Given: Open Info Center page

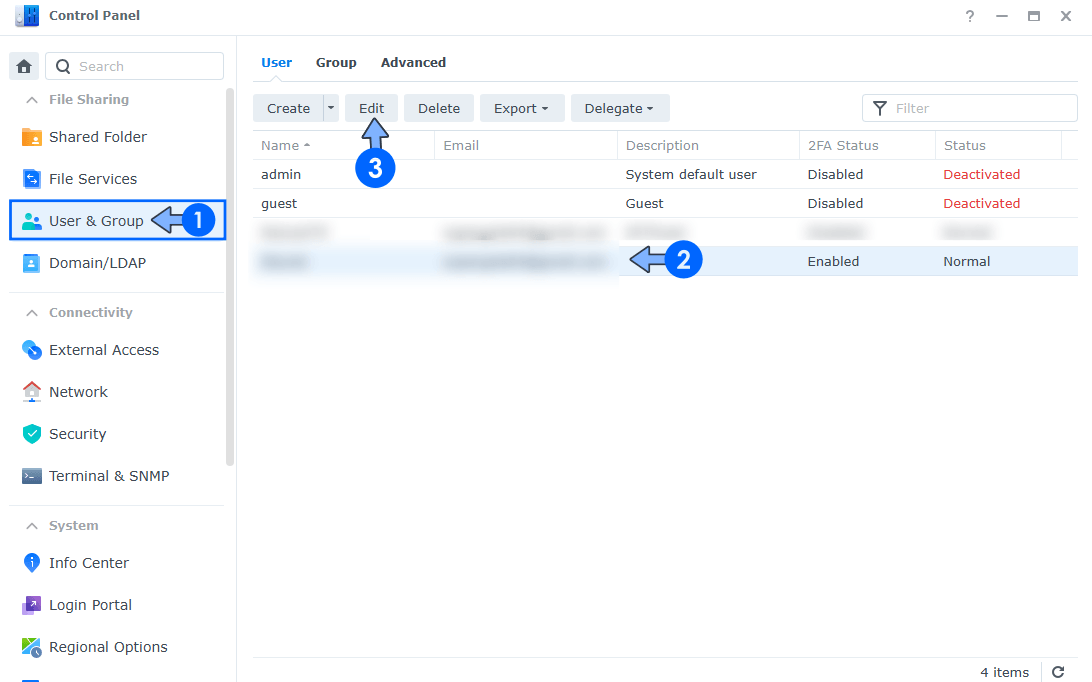Looking at the screenshot, I should point(117,563).
